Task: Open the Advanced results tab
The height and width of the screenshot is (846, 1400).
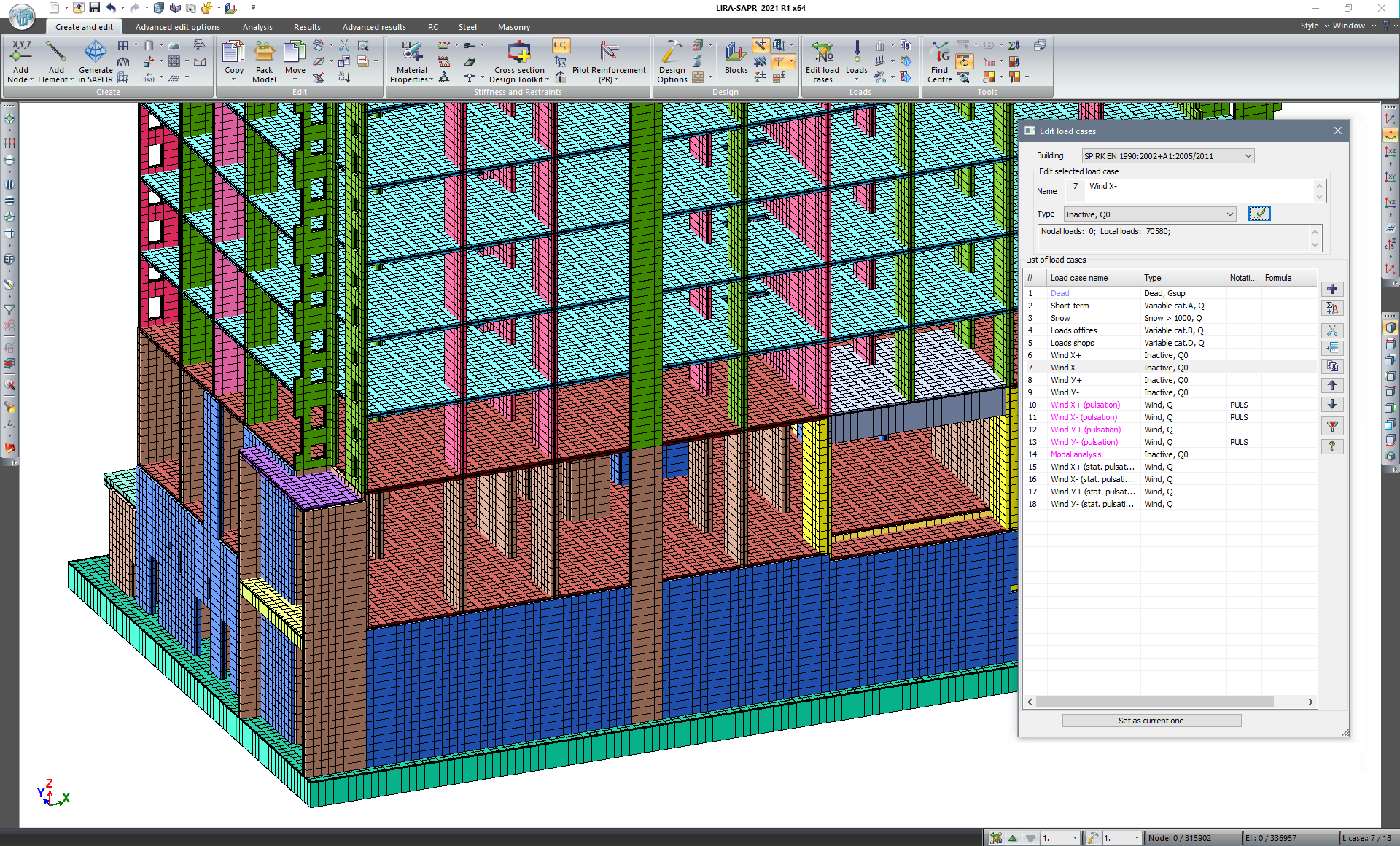Action: point(374,27)
